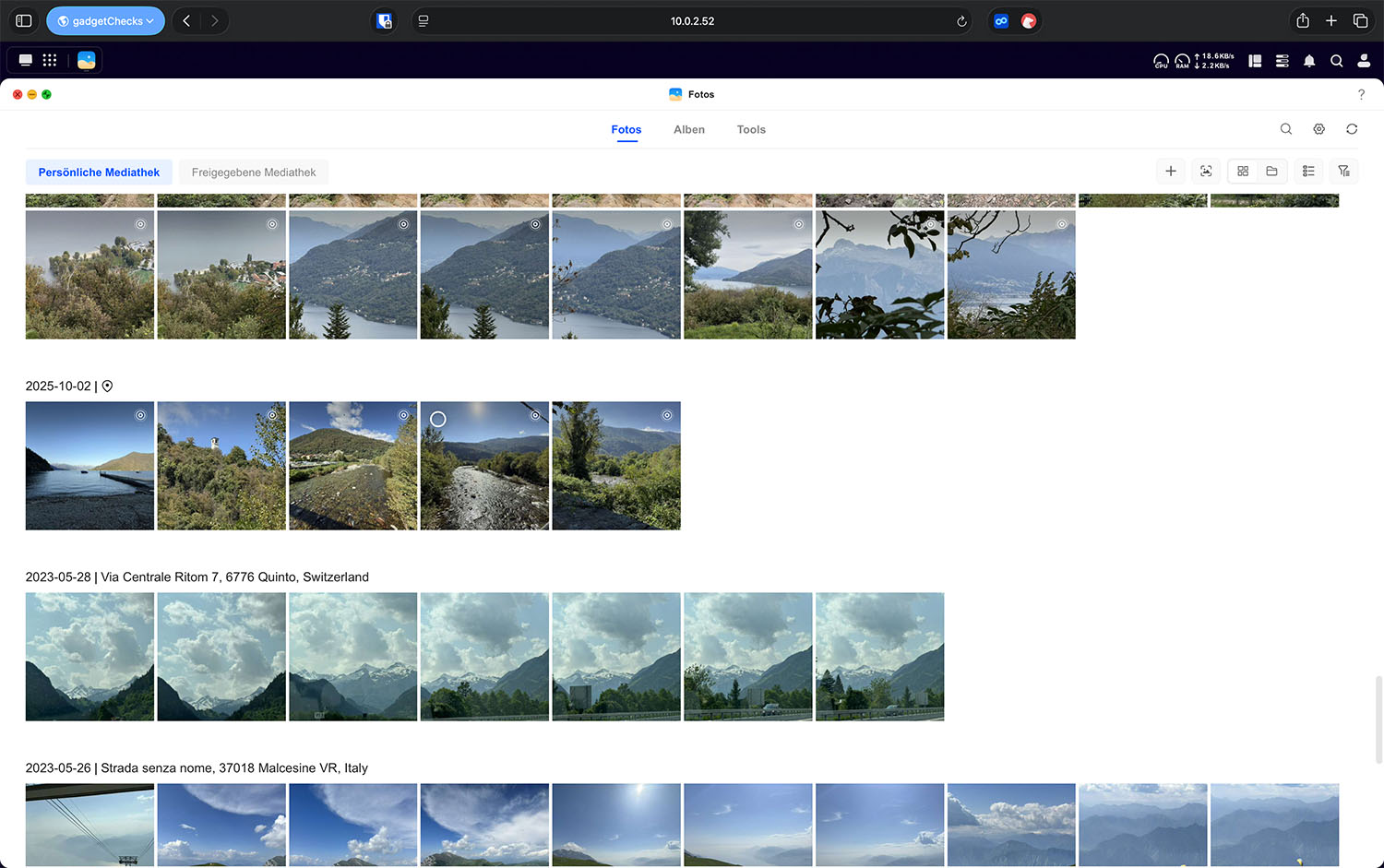
Task: Switch to folder view mode
Action: click(1271, 172)
